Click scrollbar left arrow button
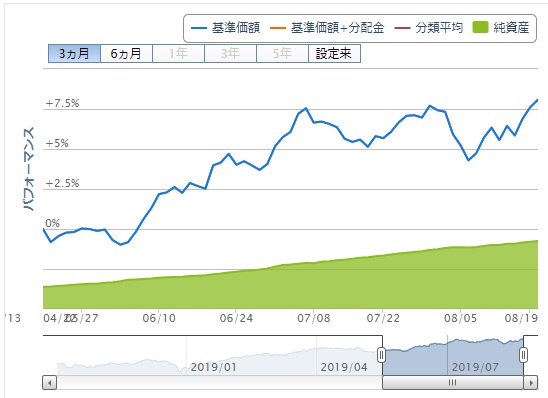 [x=50, y=383]
